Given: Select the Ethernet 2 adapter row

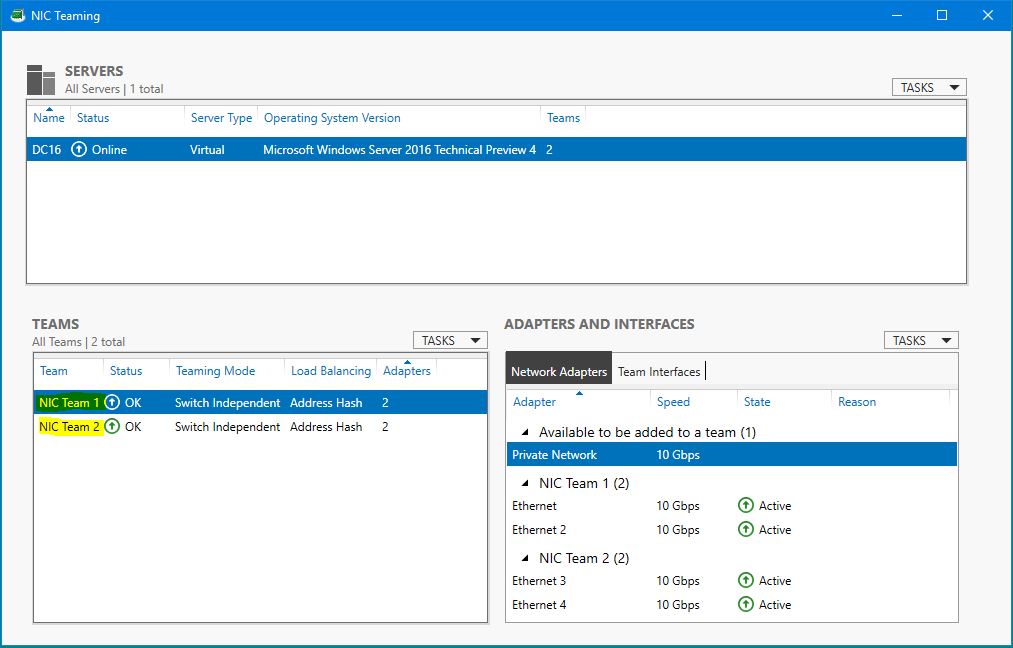Looking at the screenshot, I should point(732,529).
